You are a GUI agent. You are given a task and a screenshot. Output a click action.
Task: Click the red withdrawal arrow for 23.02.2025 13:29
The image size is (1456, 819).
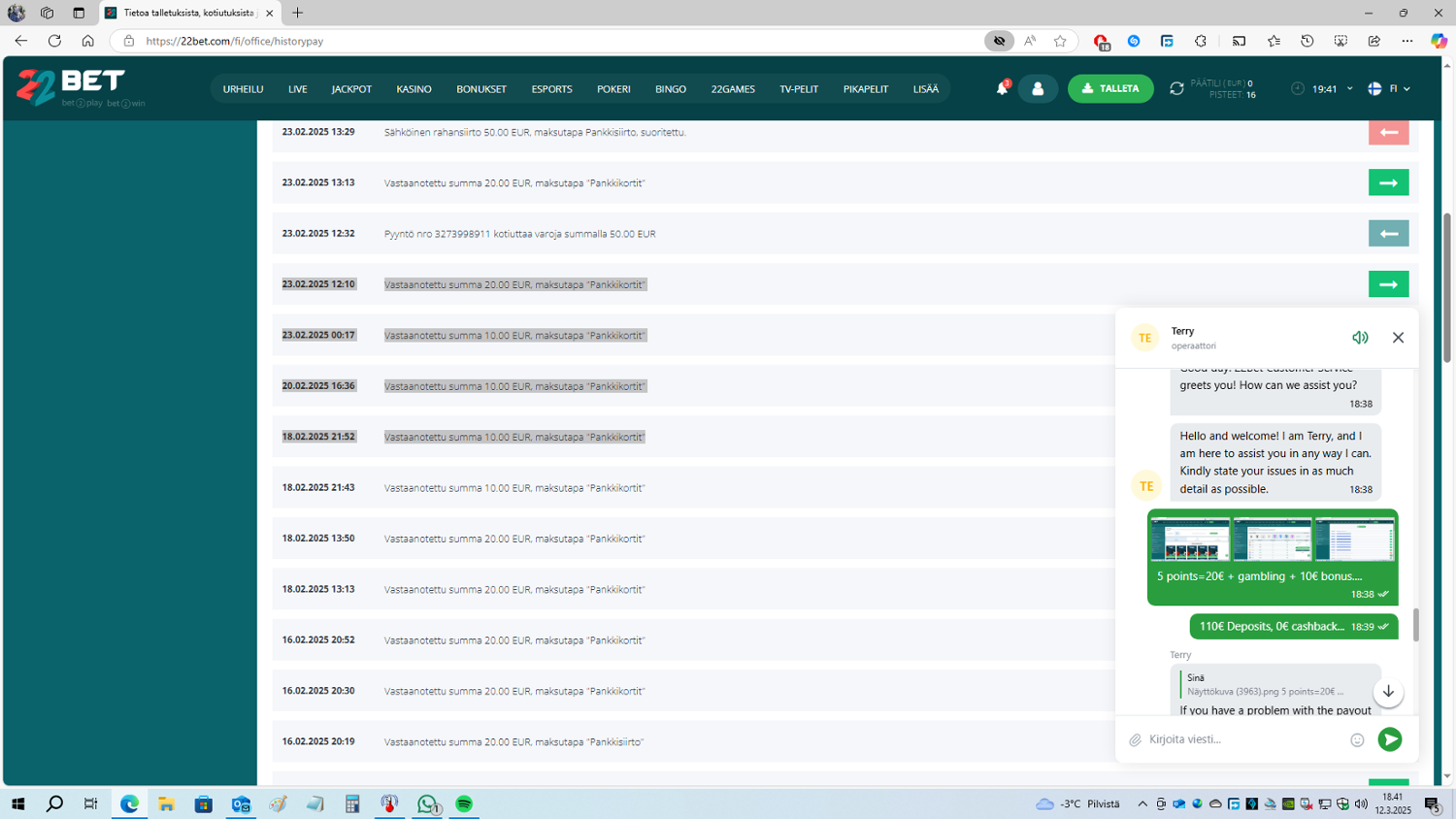click(1388, 132)
